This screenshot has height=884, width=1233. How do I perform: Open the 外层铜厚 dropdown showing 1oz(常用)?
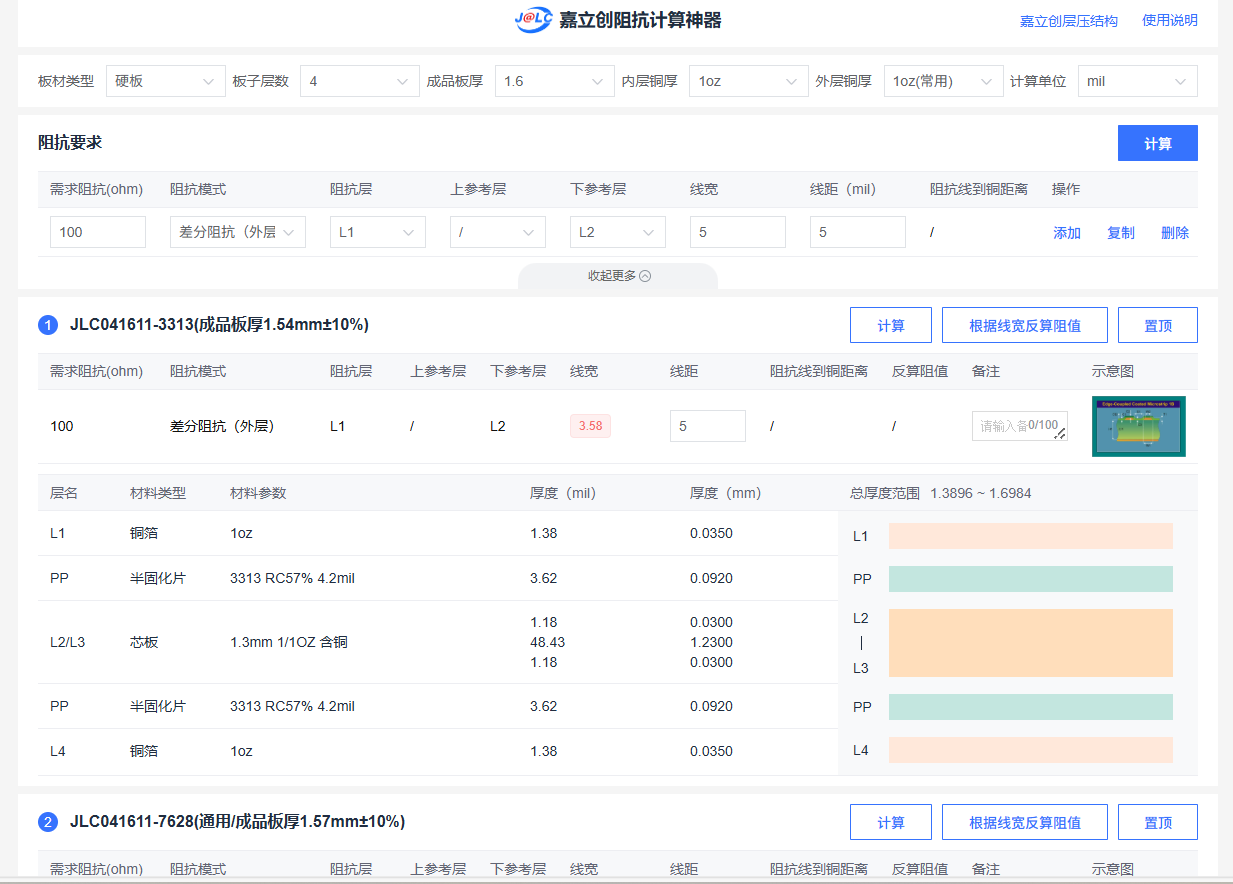point(943,81)
